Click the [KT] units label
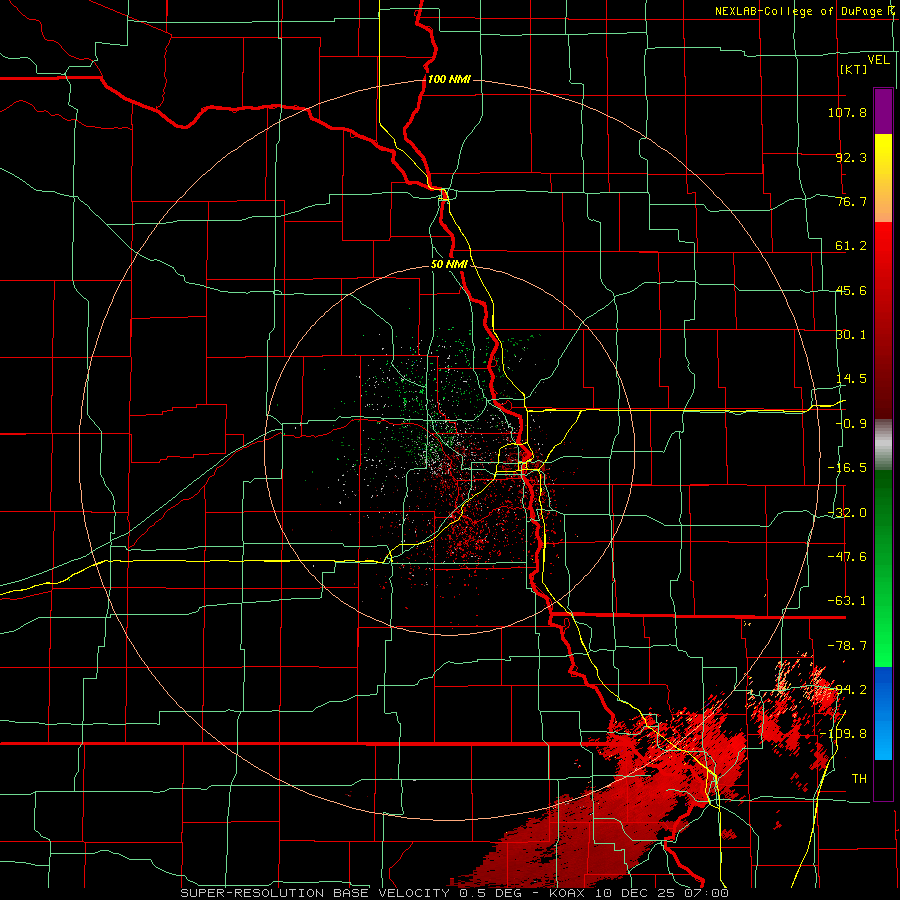 pyautogui.click(x=854, y=69)
